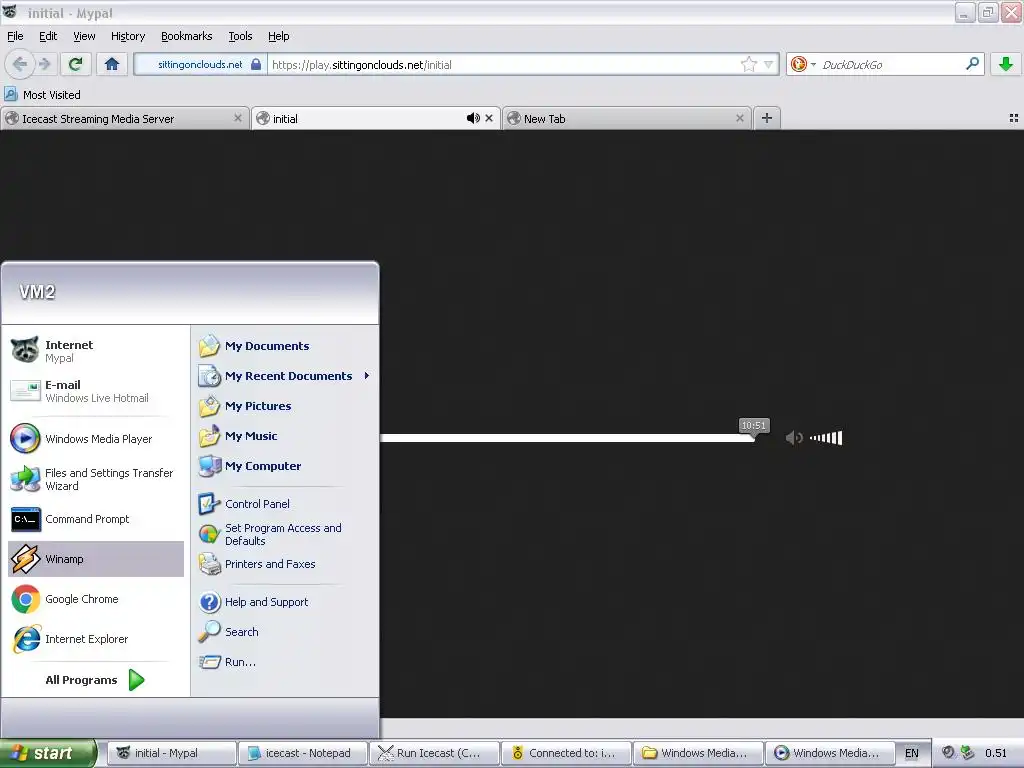The width and height of the screenshot is (1024, 768).
Task: Close the 'initial' tab
Action: [x=488, y=118]
